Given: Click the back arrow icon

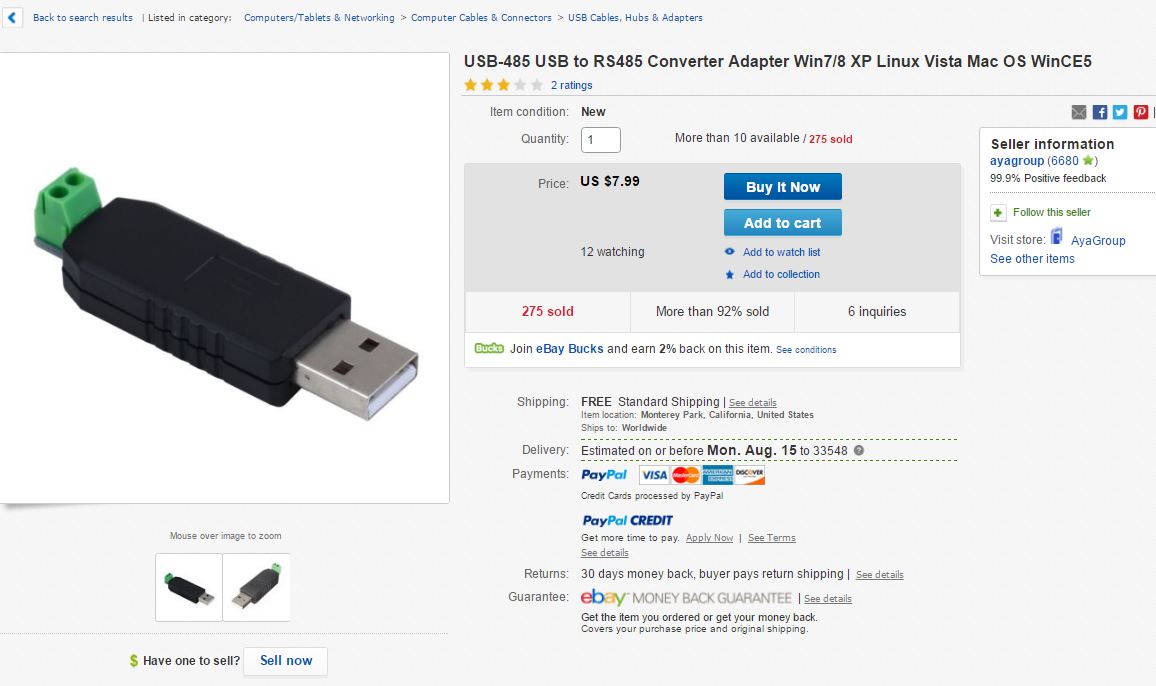Looking at the screenshot, I should click(x=12, y=17).
